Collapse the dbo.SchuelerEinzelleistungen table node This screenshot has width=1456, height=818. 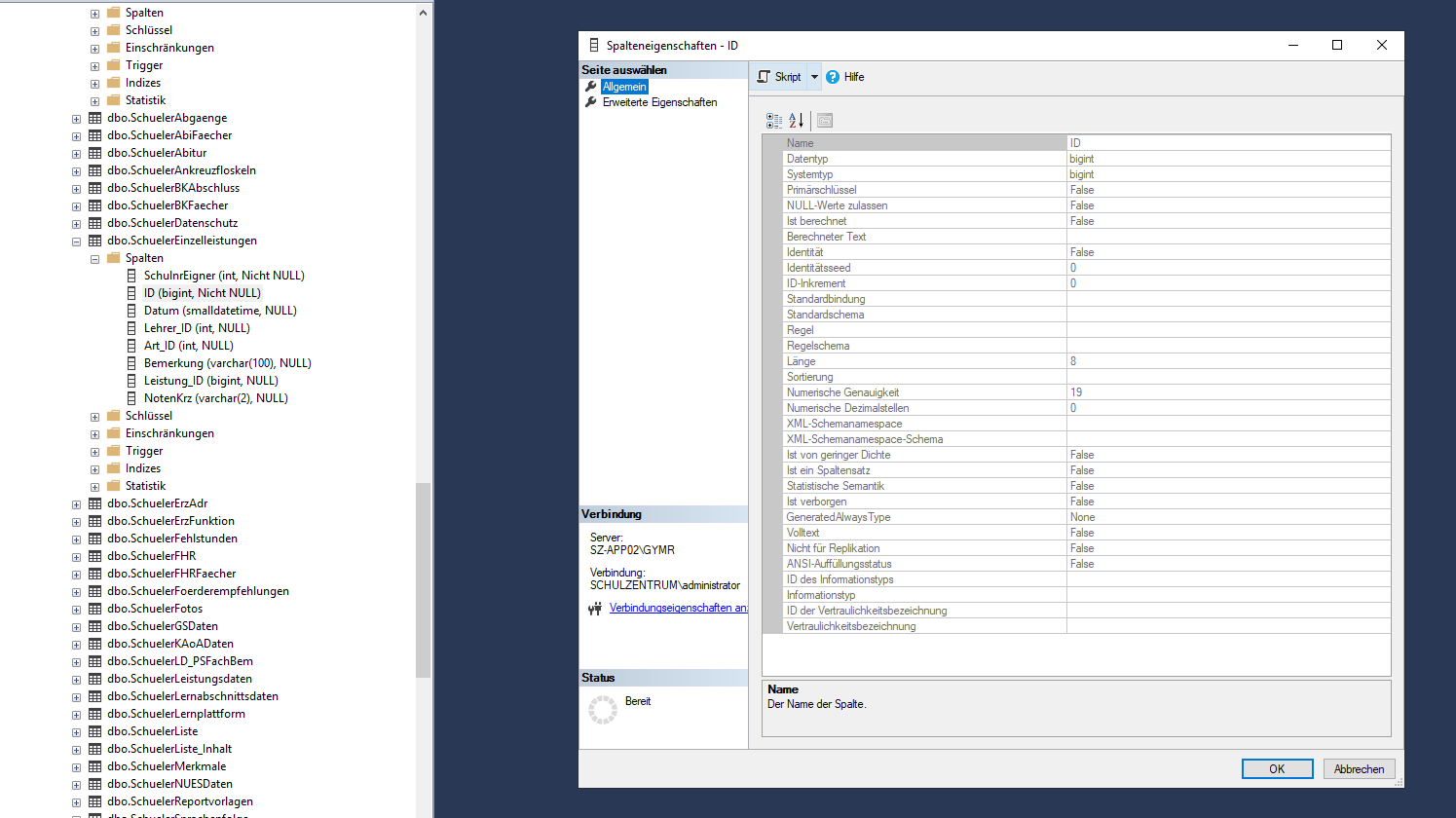coord(76,242)
